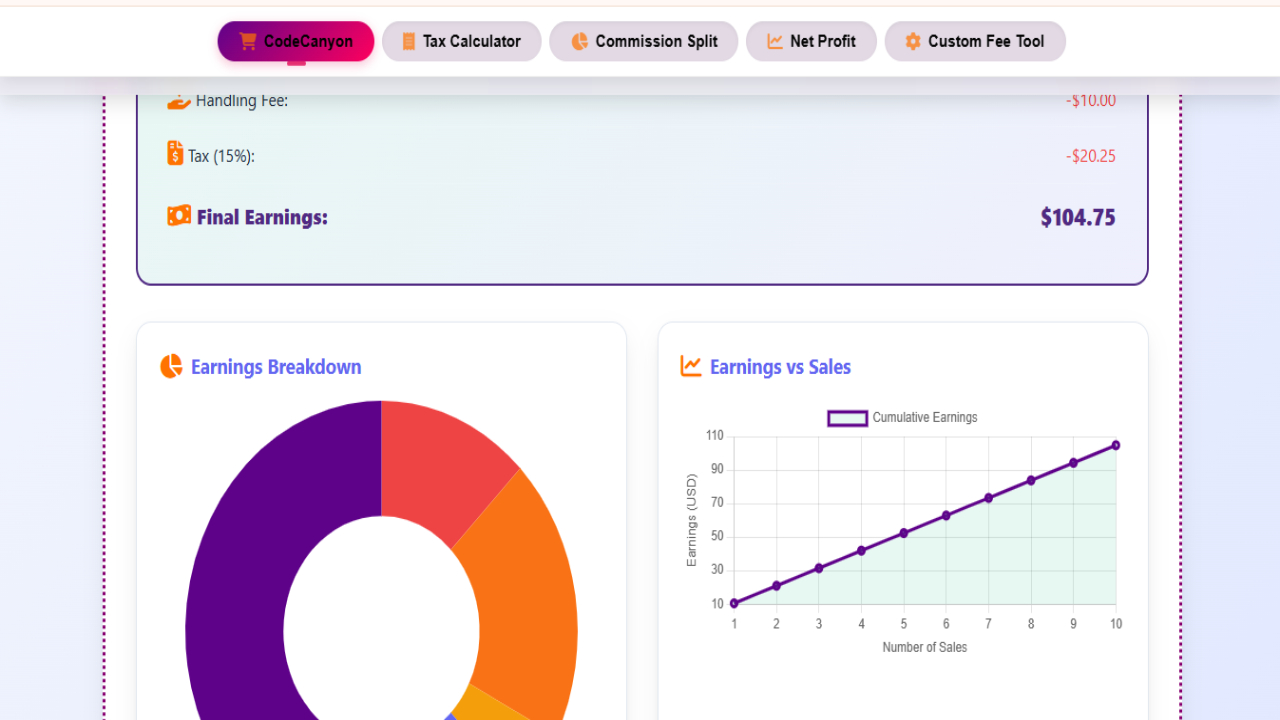
Task: Click the "50" y-axis tick label
Action: [x=717, y=537]
